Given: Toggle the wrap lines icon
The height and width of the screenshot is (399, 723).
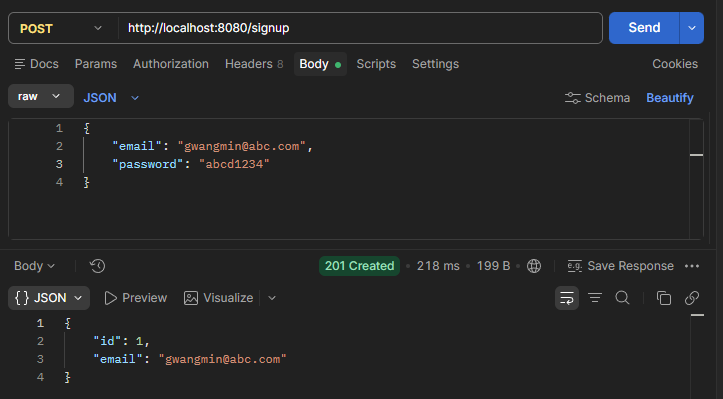Looking at the screenshot, I should click(567, 298).
